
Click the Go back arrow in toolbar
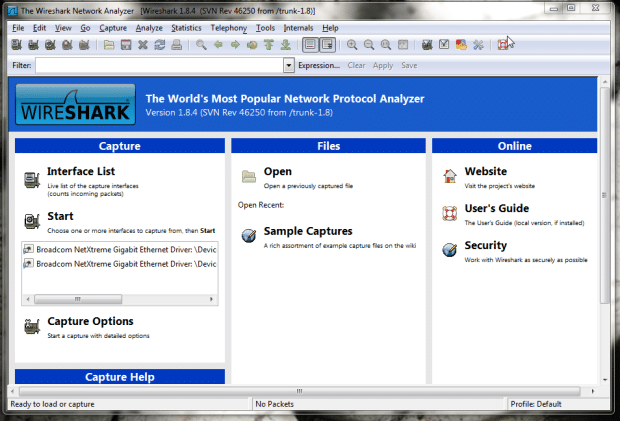[218, 45]
